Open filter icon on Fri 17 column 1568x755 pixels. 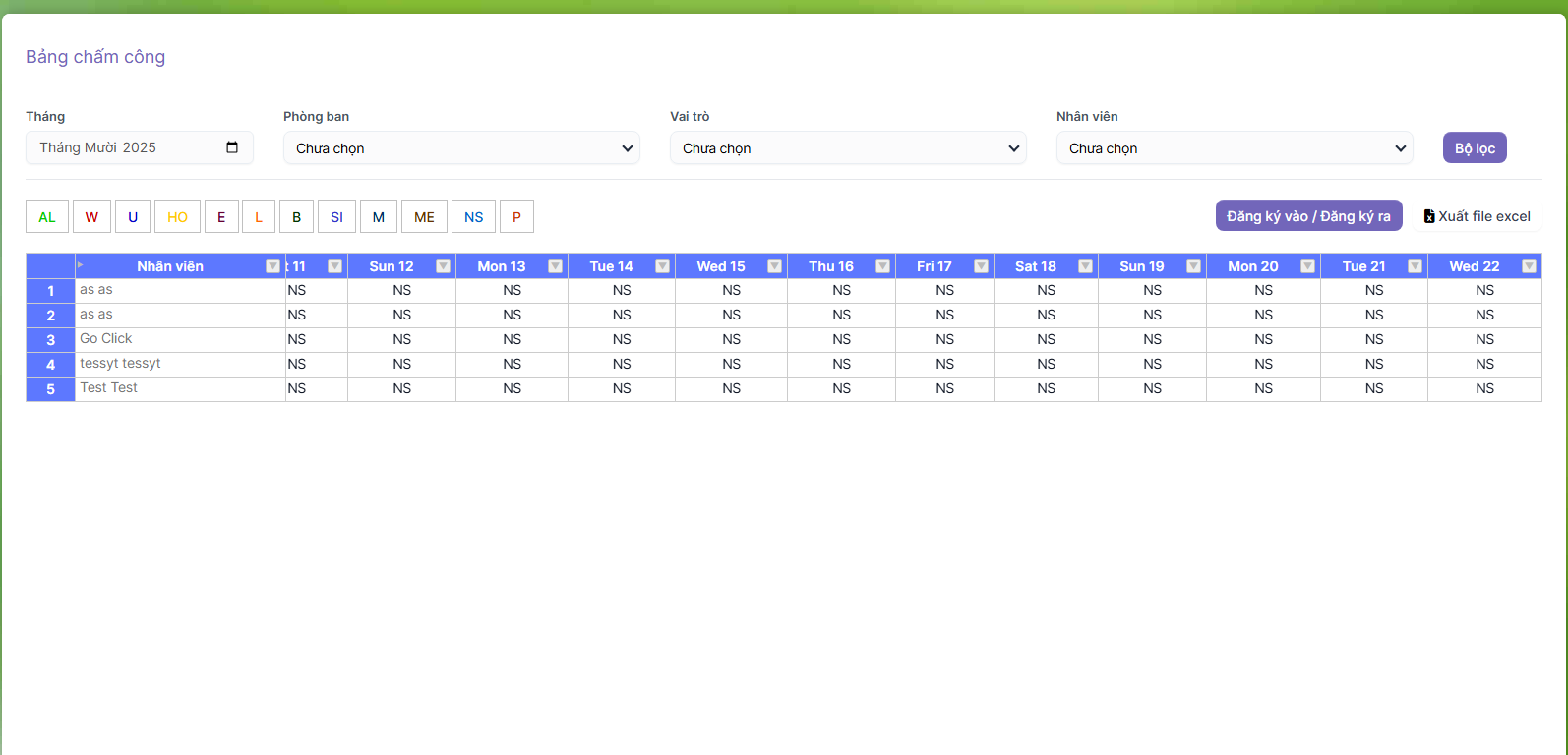[981, 266]
